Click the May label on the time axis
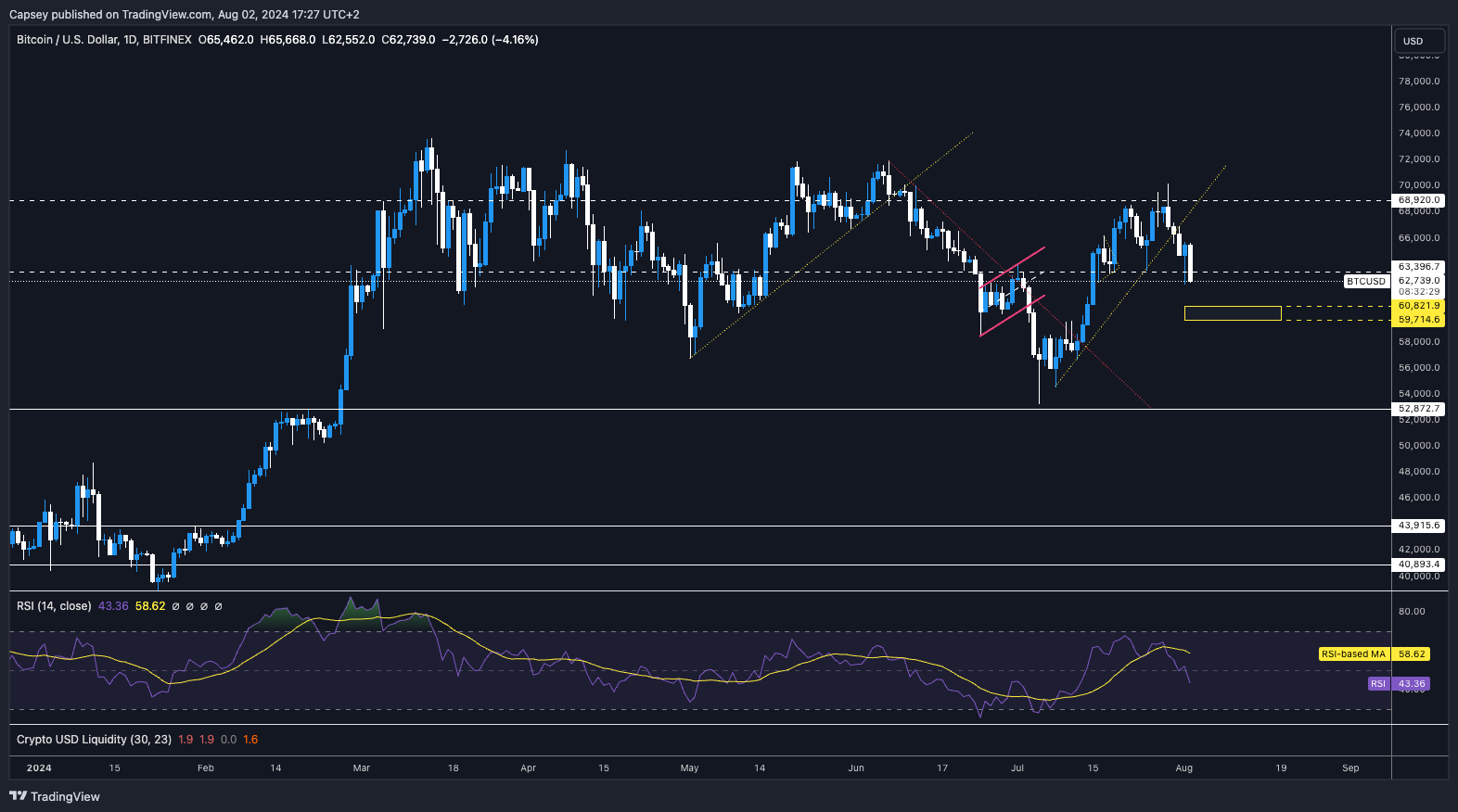The width and height of the screenshot is (1458, 812). [x=689, y=768]
